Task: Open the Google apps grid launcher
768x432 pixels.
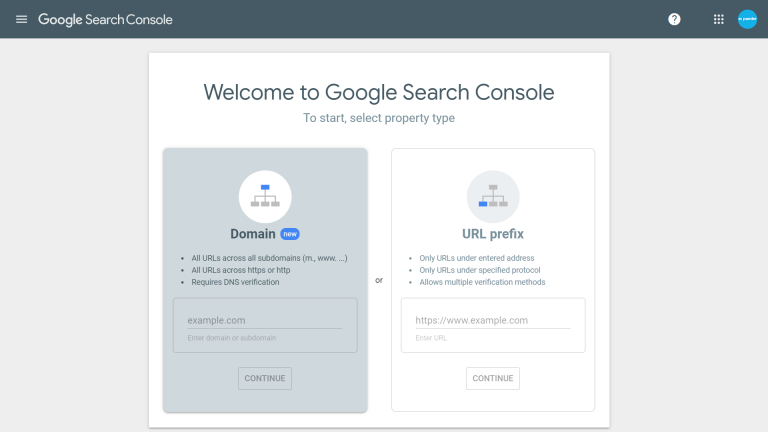Action: coord(718,19)
